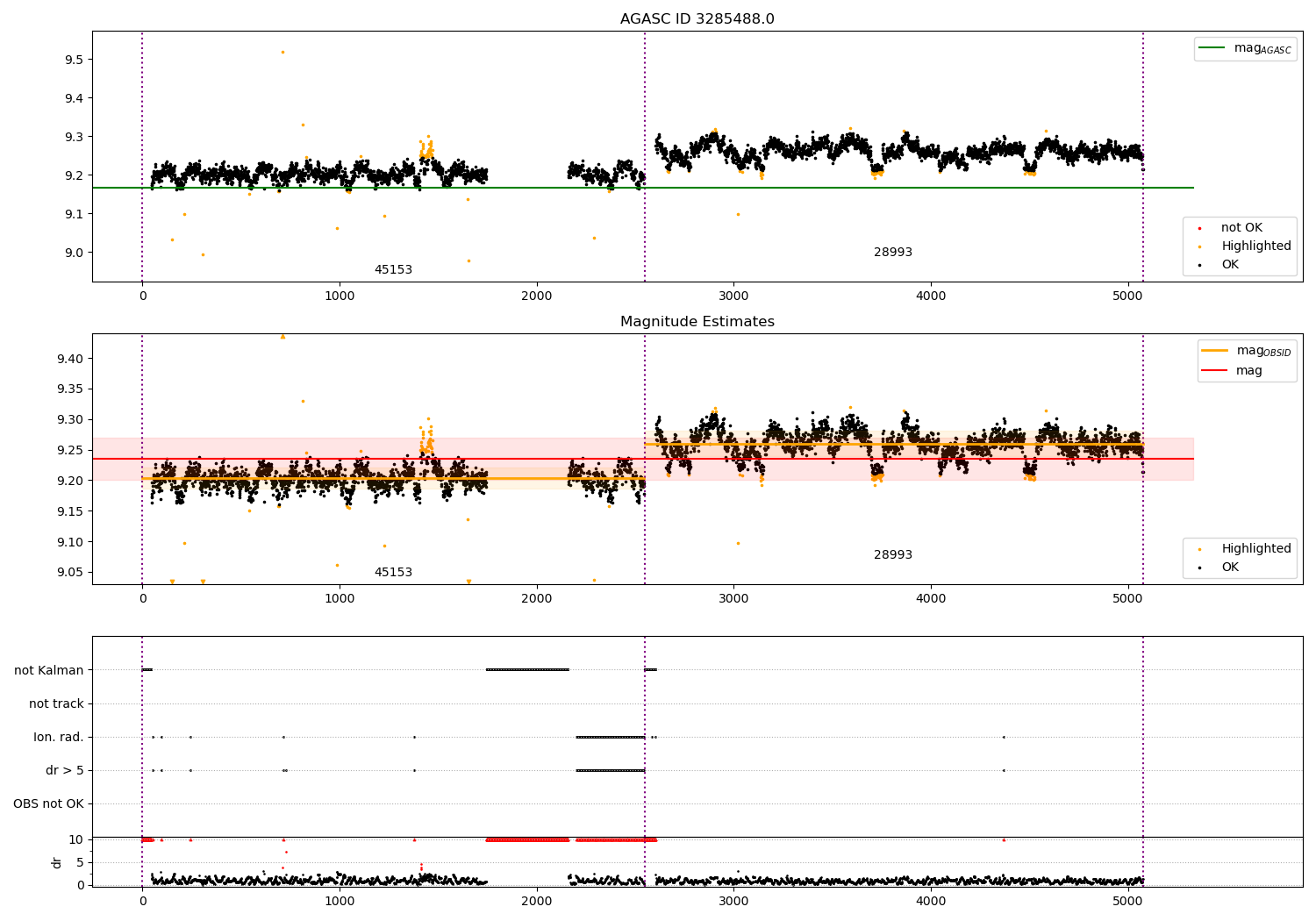Click the 'Highlighted' legend label in the top plot

(1256, 246)
